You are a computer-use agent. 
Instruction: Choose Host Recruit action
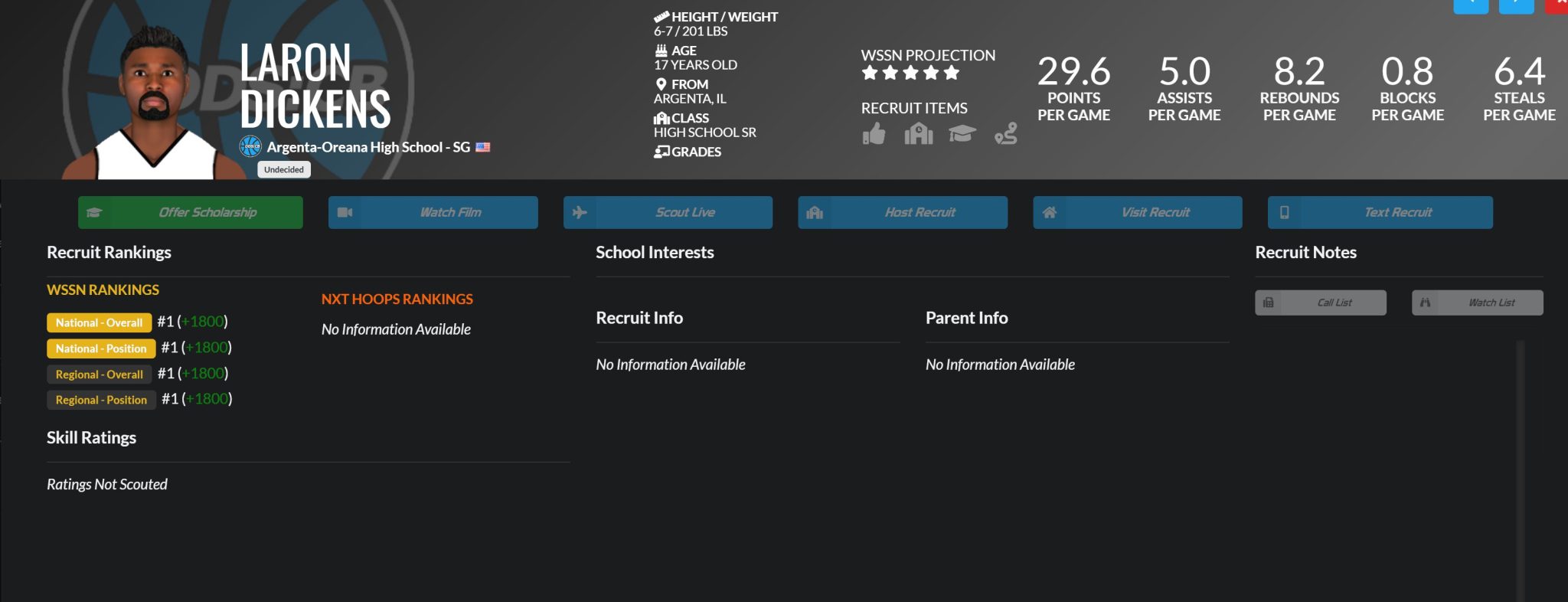tap(903, 212)
